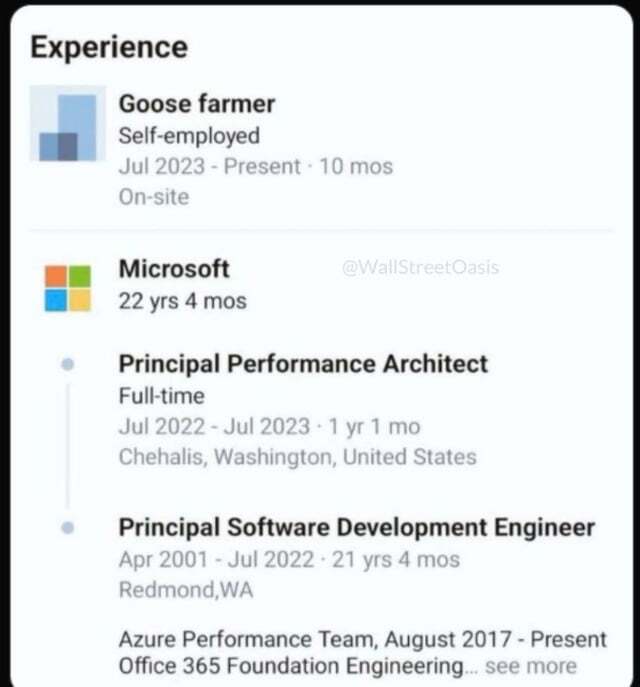Click the @WallStreetOasis watermark text
Screen dimensions: 640x687
(x=420, y=268)
